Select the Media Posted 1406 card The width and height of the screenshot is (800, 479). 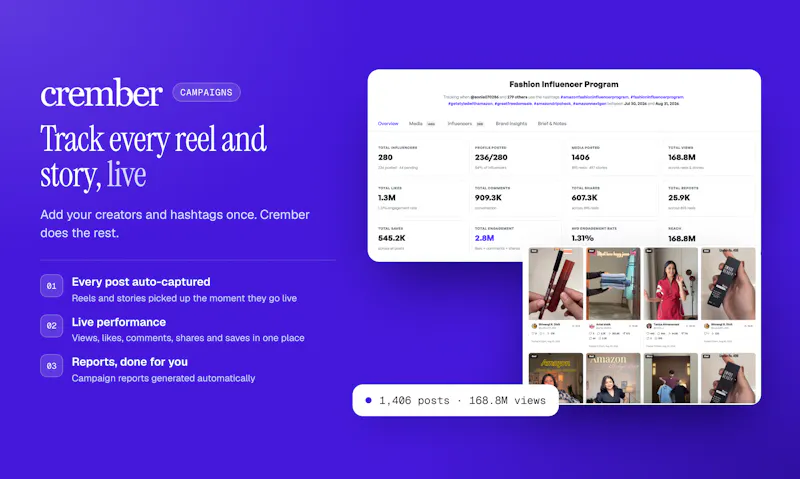point(614,158)
